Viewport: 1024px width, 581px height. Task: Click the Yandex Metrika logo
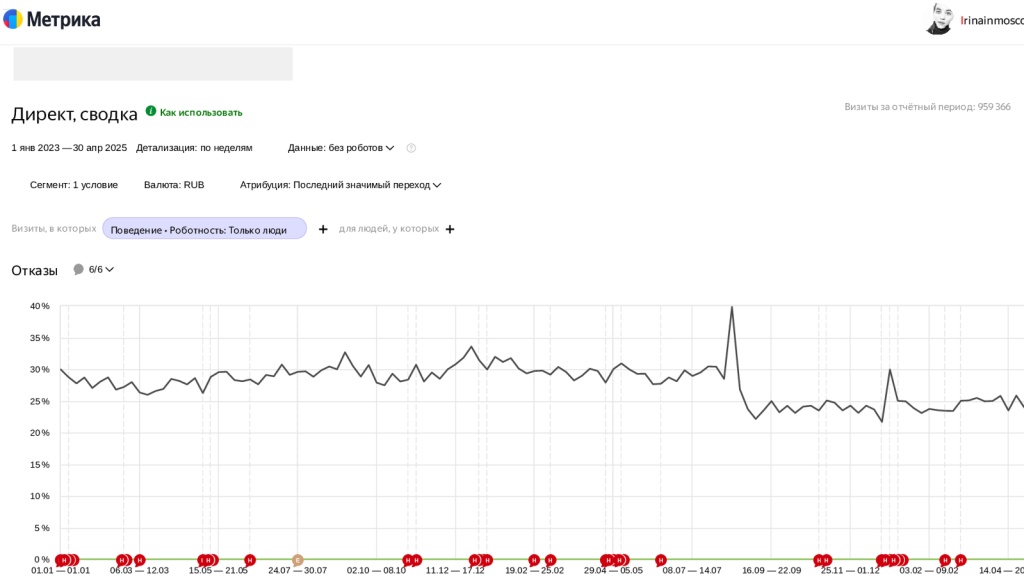(52, 19)
